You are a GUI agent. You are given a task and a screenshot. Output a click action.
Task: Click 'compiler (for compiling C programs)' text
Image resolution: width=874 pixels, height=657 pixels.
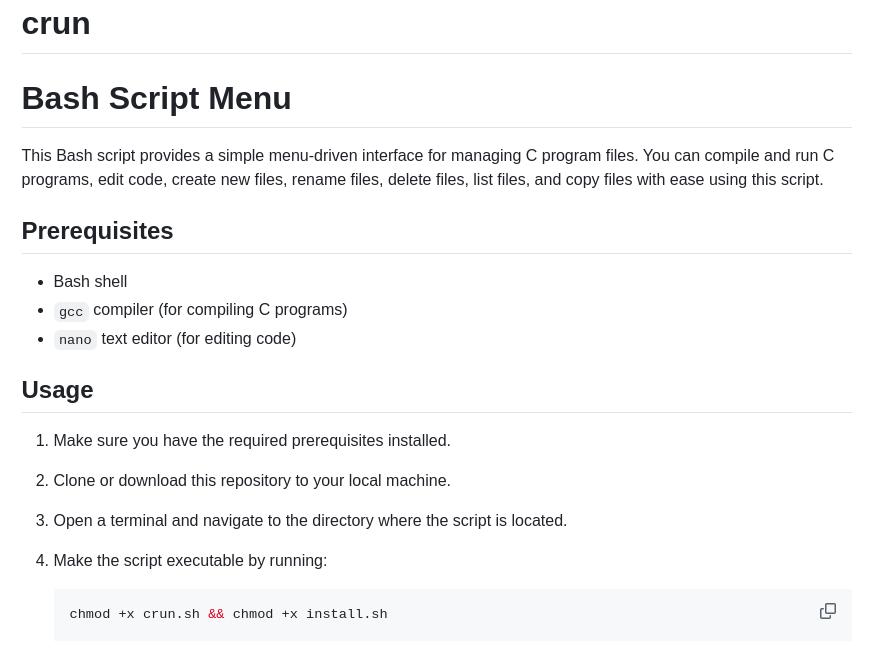(x=220, y=310)
